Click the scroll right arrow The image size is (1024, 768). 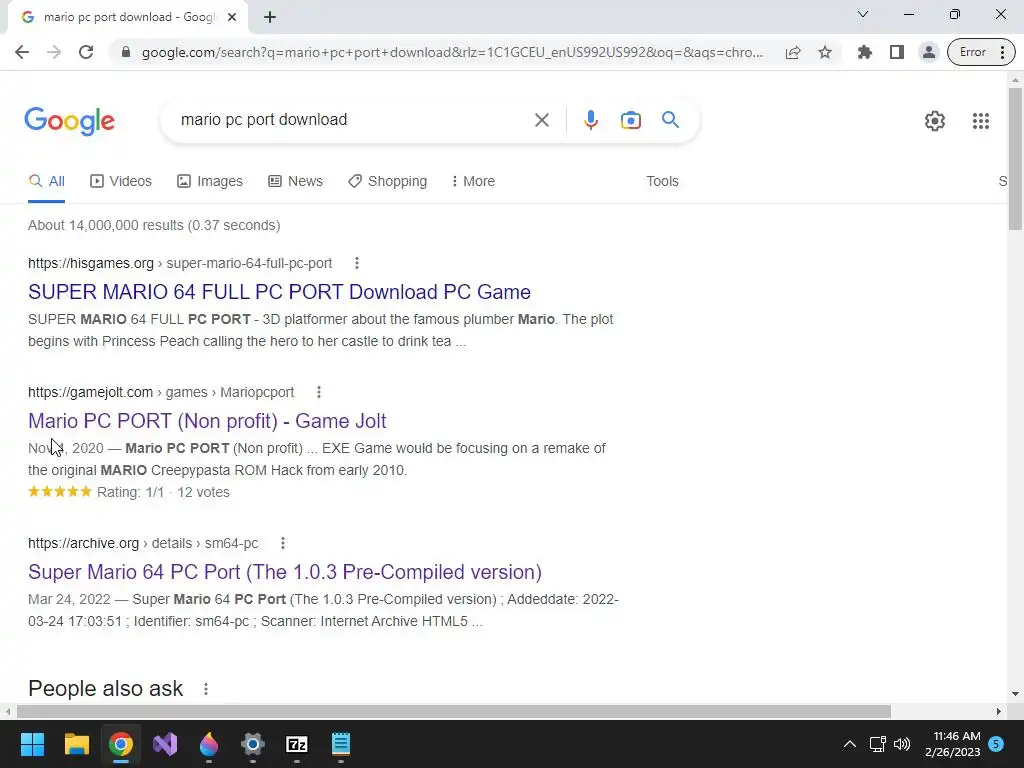pyautogui.click(x=998, y=711)
